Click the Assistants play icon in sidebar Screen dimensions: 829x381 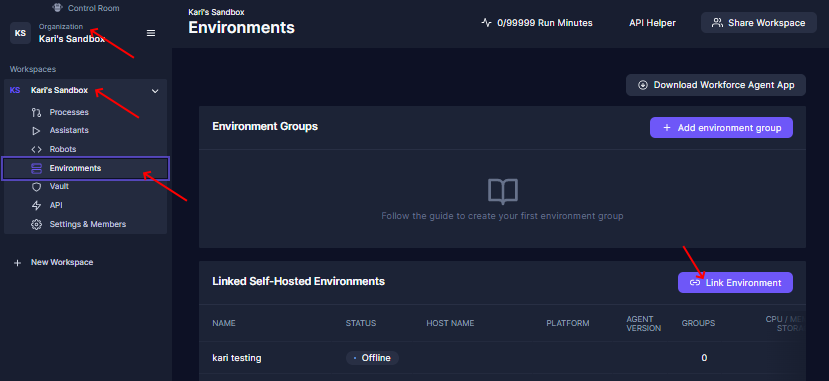coord(36,131)
